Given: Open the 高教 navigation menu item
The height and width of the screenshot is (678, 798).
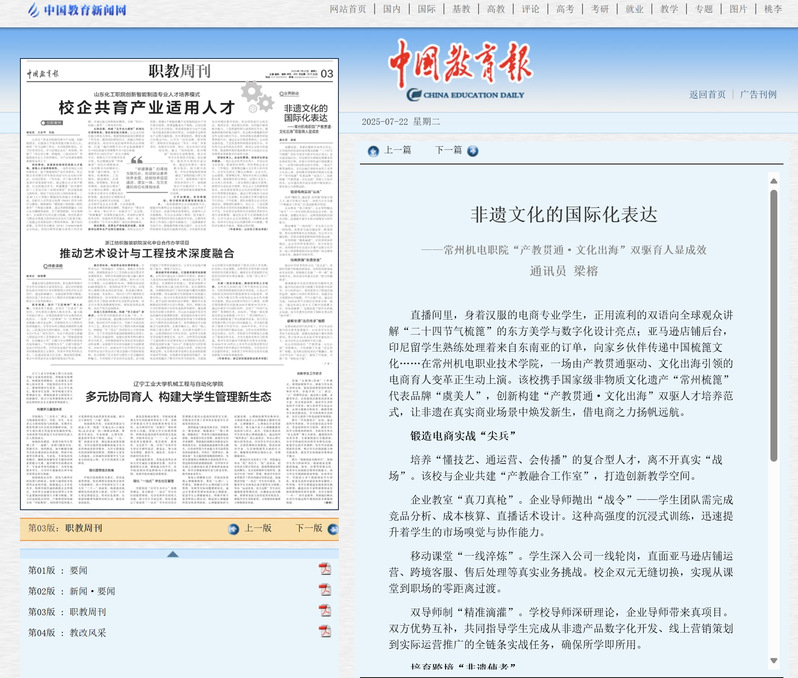Looking at the screenshot, I should (x=495, y=9).
